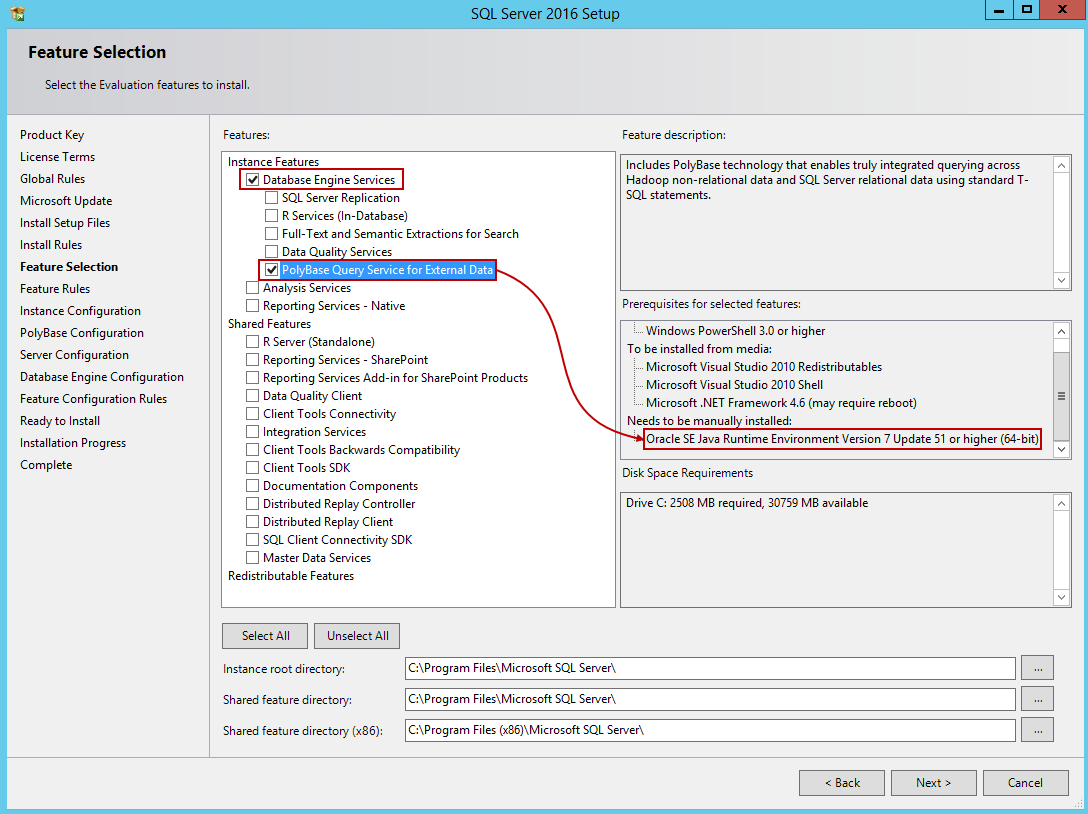Browse for instance root directory
The height and width of the screenshot is (814, 1088).
coord(1037,668)
